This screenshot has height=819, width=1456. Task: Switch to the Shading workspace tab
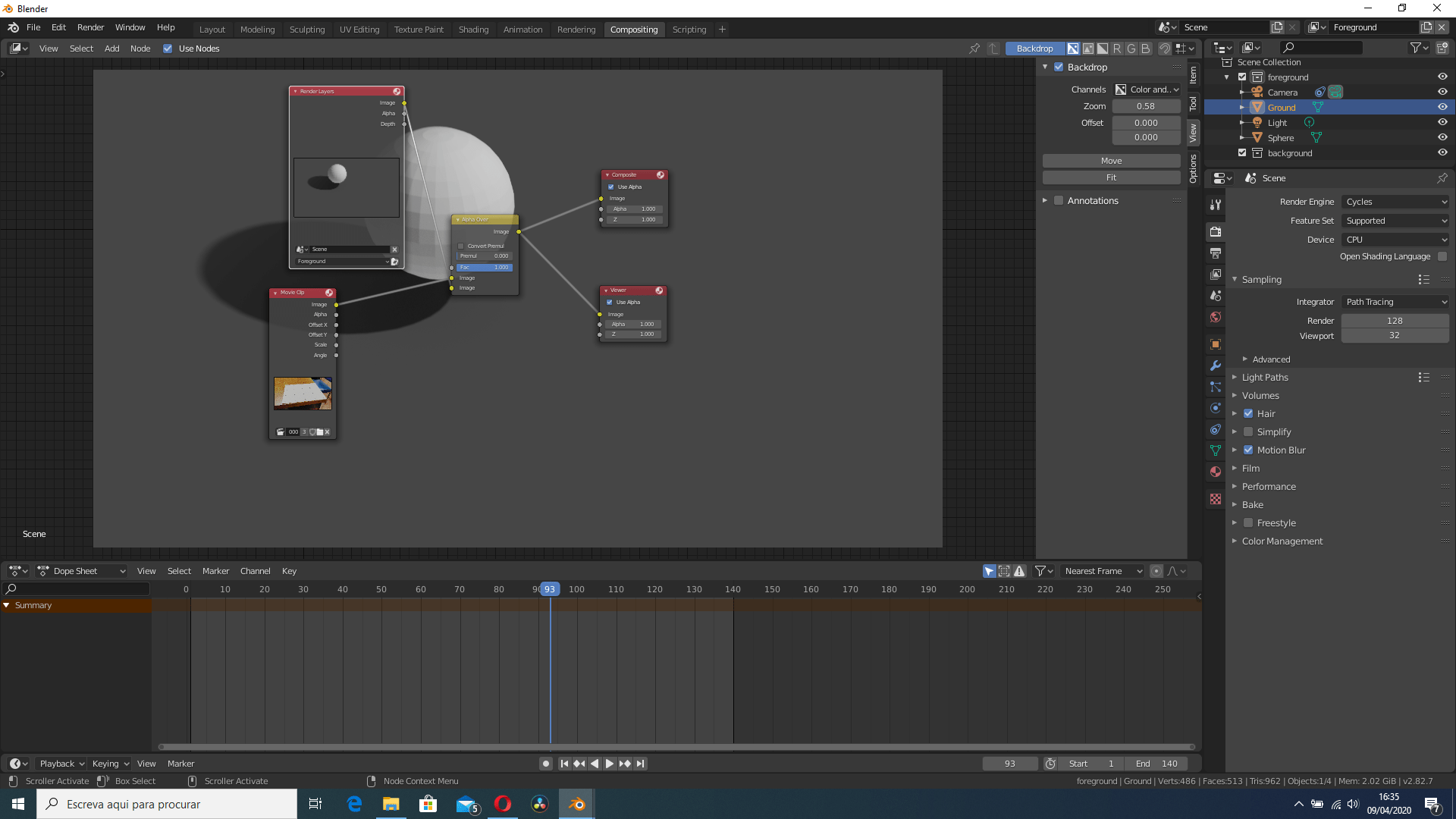point(473,30)
